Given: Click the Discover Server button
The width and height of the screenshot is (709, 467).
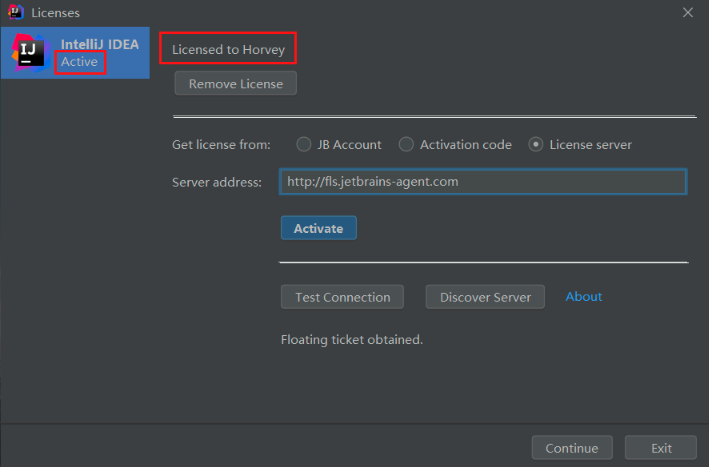Looking at the screenshot, I should (x=485, y=297).
